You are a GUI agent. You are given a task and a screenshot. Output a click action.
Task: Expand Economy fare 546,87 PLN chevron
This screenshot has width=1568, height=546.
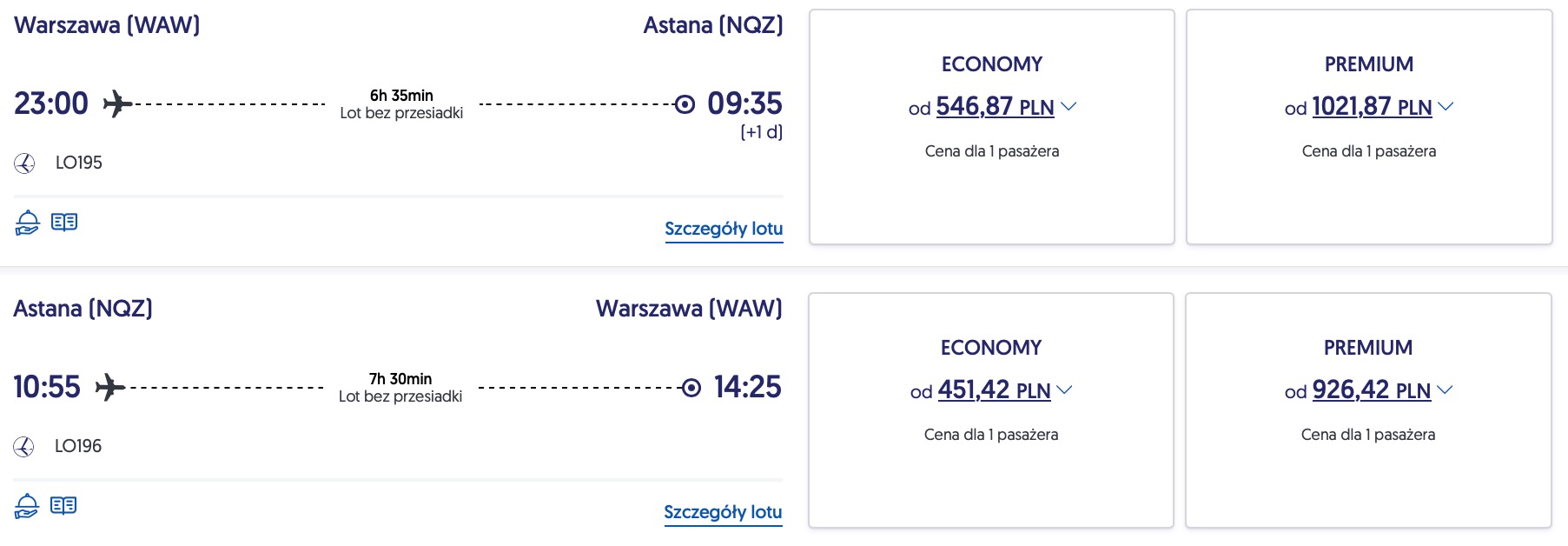click(x=1069, y=107)
